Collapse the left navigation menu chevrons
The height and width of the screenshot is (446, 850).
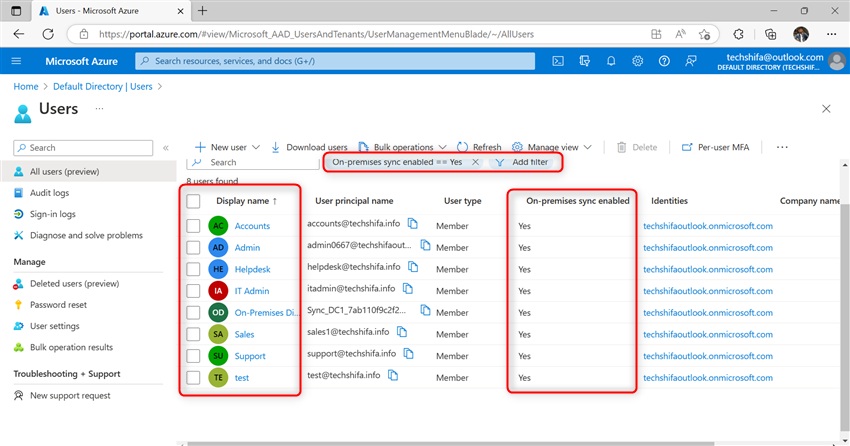tap(166, 147)
